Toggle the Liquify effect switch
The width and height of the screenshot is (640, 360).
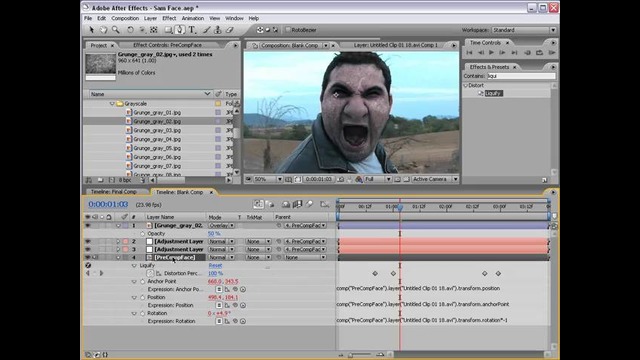(88, 265)
